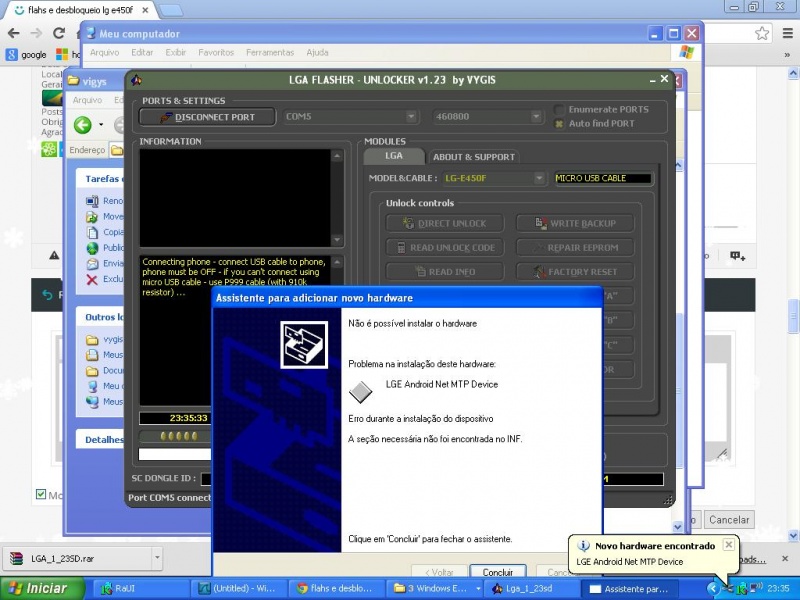Click the green back button in vigys window
Screen dimensions: 800x600
(x=83, y=124)
